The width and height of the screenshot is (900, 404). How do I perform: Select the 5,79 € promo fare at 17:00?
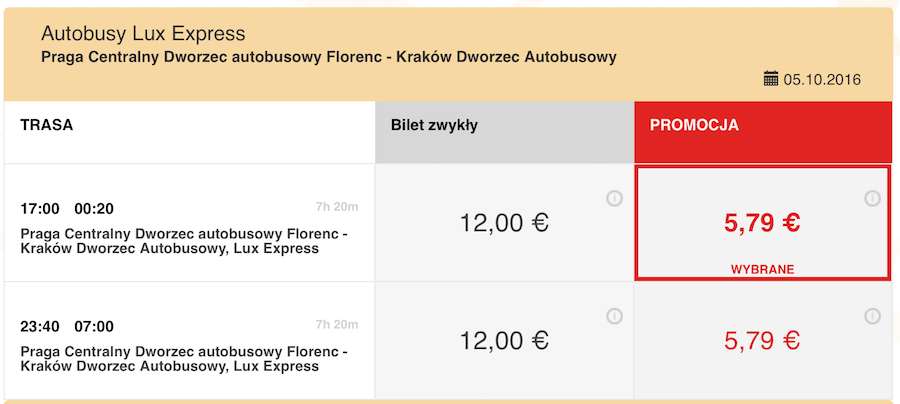(x=762, y=223)
